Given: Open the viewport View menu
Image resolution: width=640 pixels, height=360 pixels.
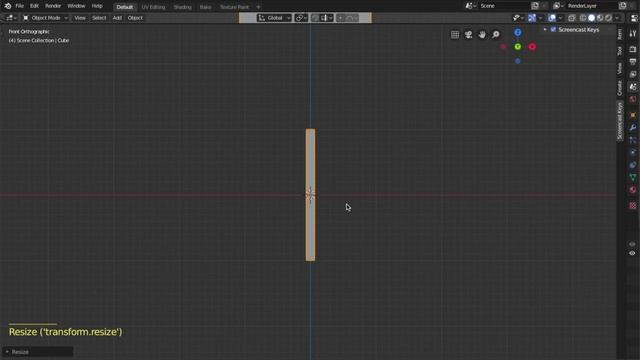Looking at the screenshot, I should 80,18.
